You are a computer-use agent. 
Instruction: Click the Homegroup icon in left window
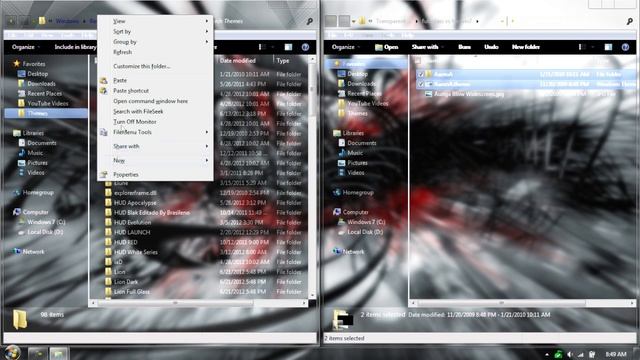tap(16, 193)
